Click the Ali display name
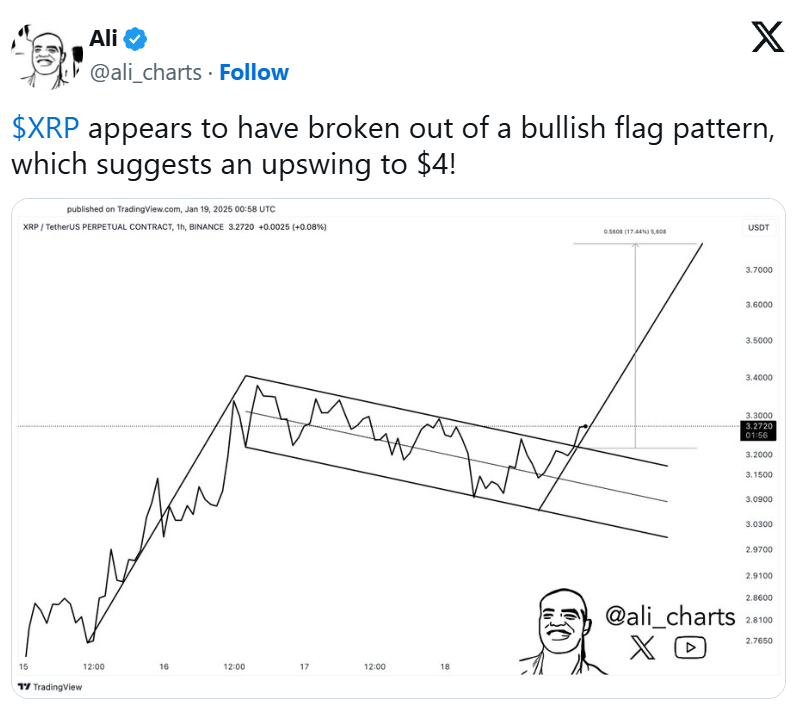797x712 pixels. (104, 38)
